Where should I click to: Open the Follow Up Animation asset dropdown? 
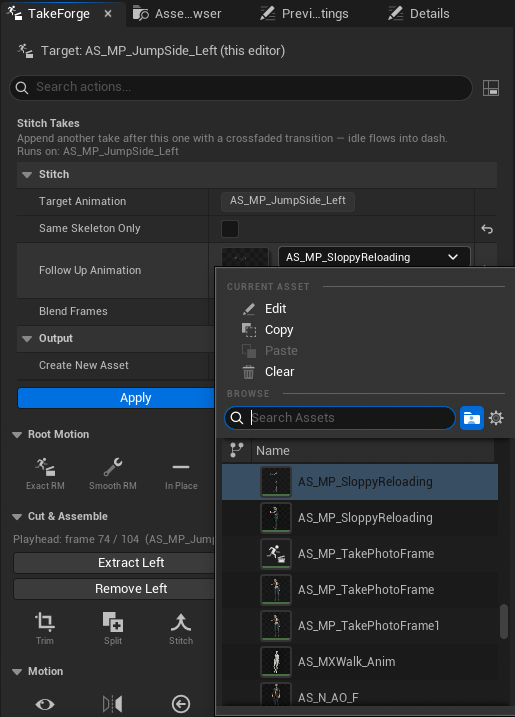click(374, 257)
